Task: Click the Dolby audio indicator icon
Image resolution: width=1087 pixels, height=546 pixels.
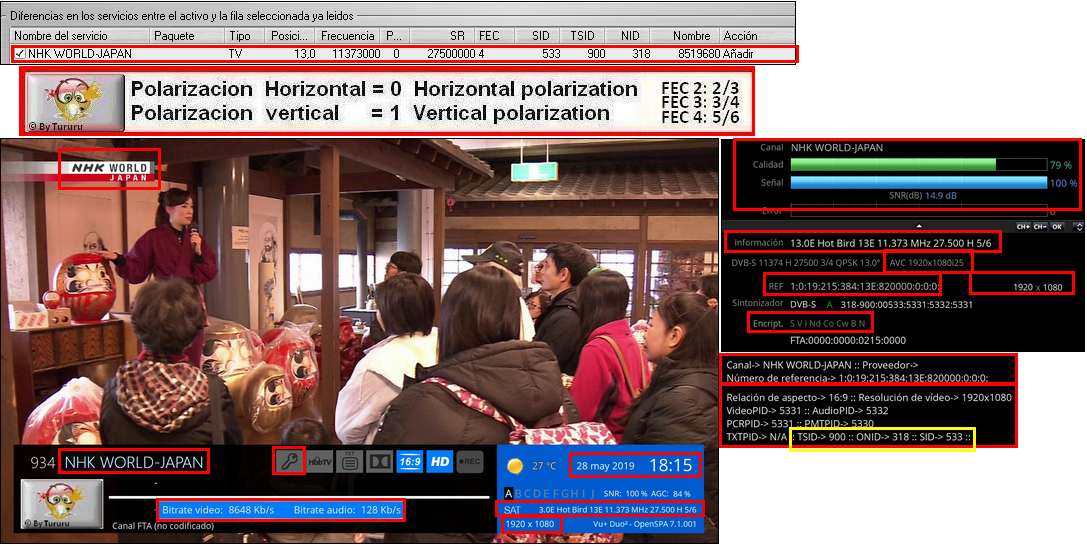Action: [380, 461]
